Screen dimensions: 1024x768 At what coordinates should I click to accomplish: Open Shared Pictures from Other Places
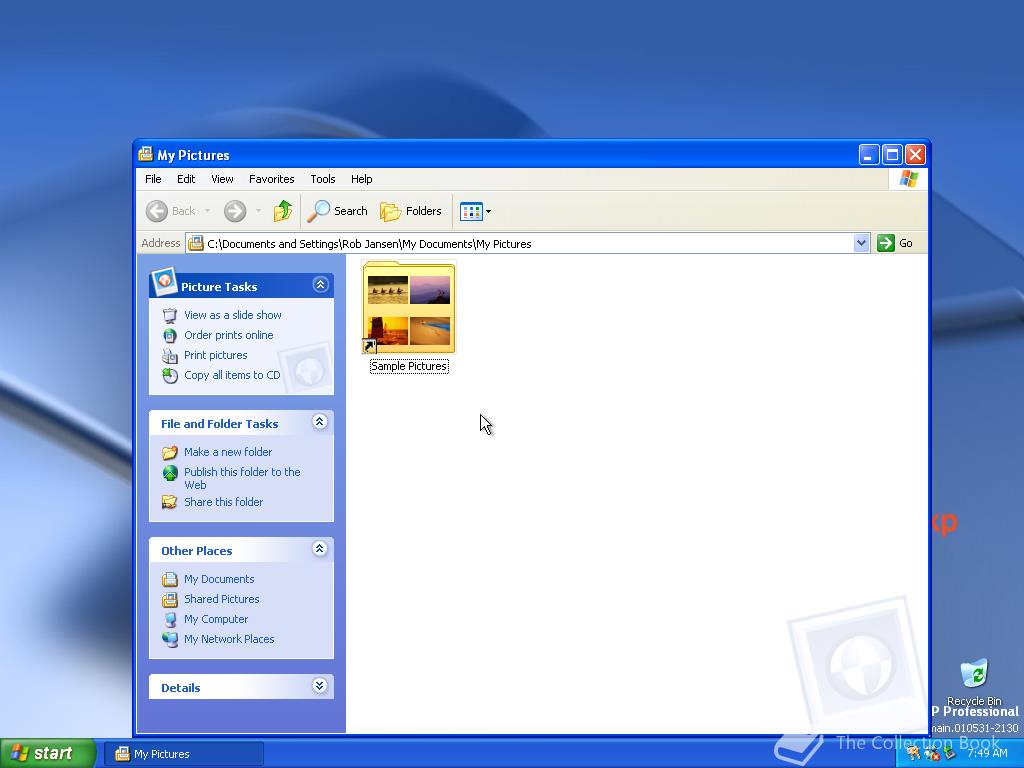pyautogui.click(x=221, y=599)
